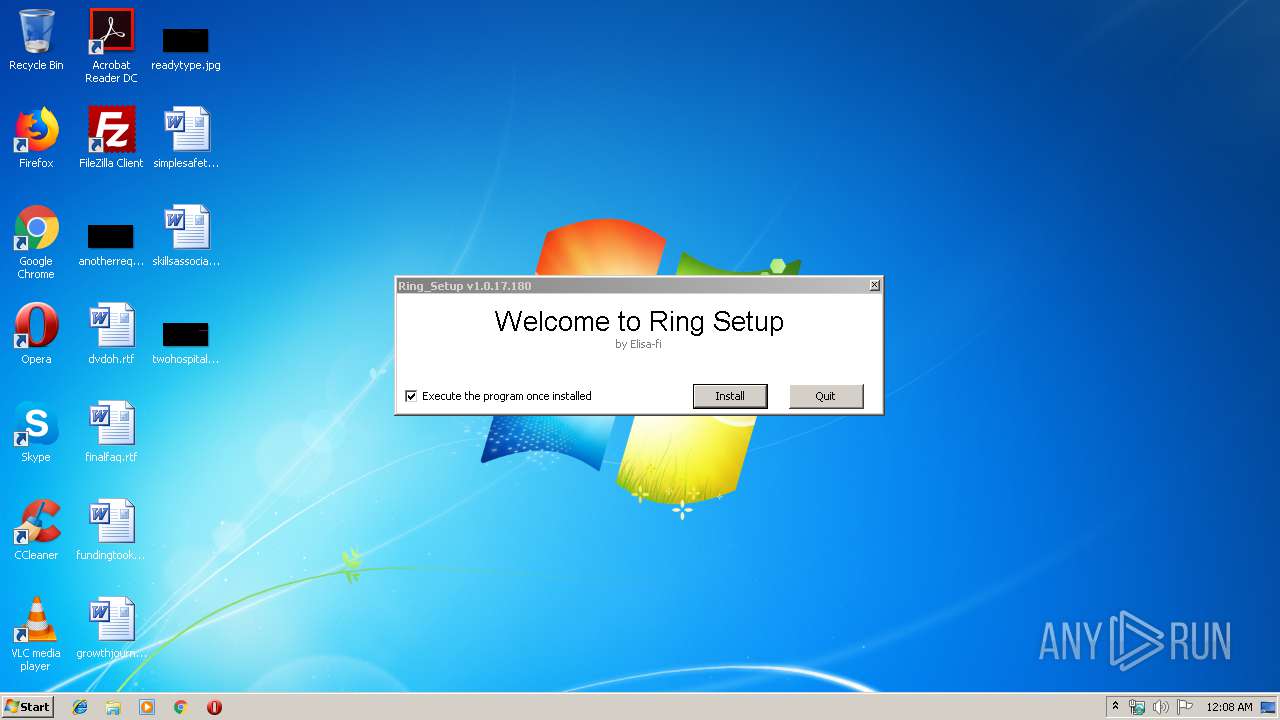Launch Opera from the taskbar
This screenshot has width=1280, height=720.
pos(214,707)
